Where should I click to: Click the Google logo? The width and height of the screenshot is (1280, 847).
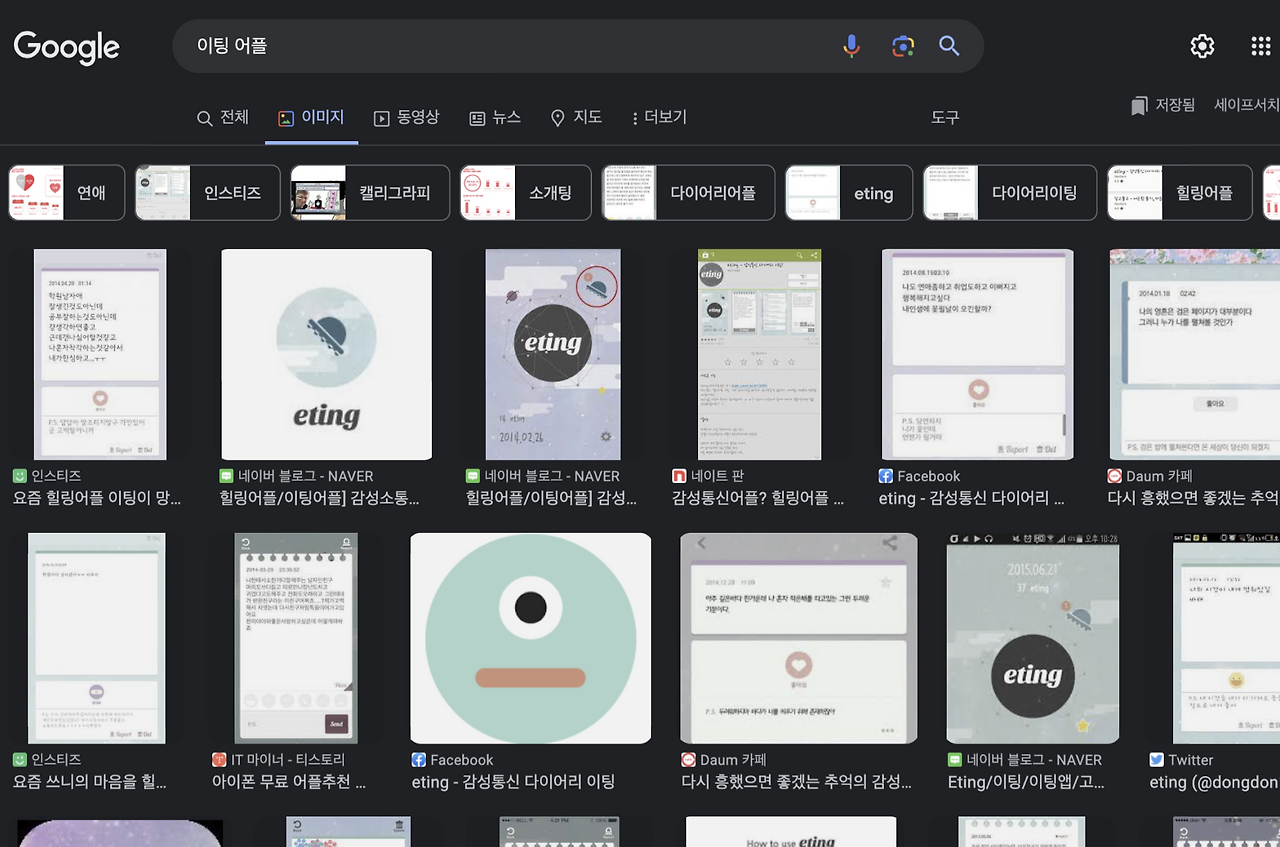coord(66,47)
